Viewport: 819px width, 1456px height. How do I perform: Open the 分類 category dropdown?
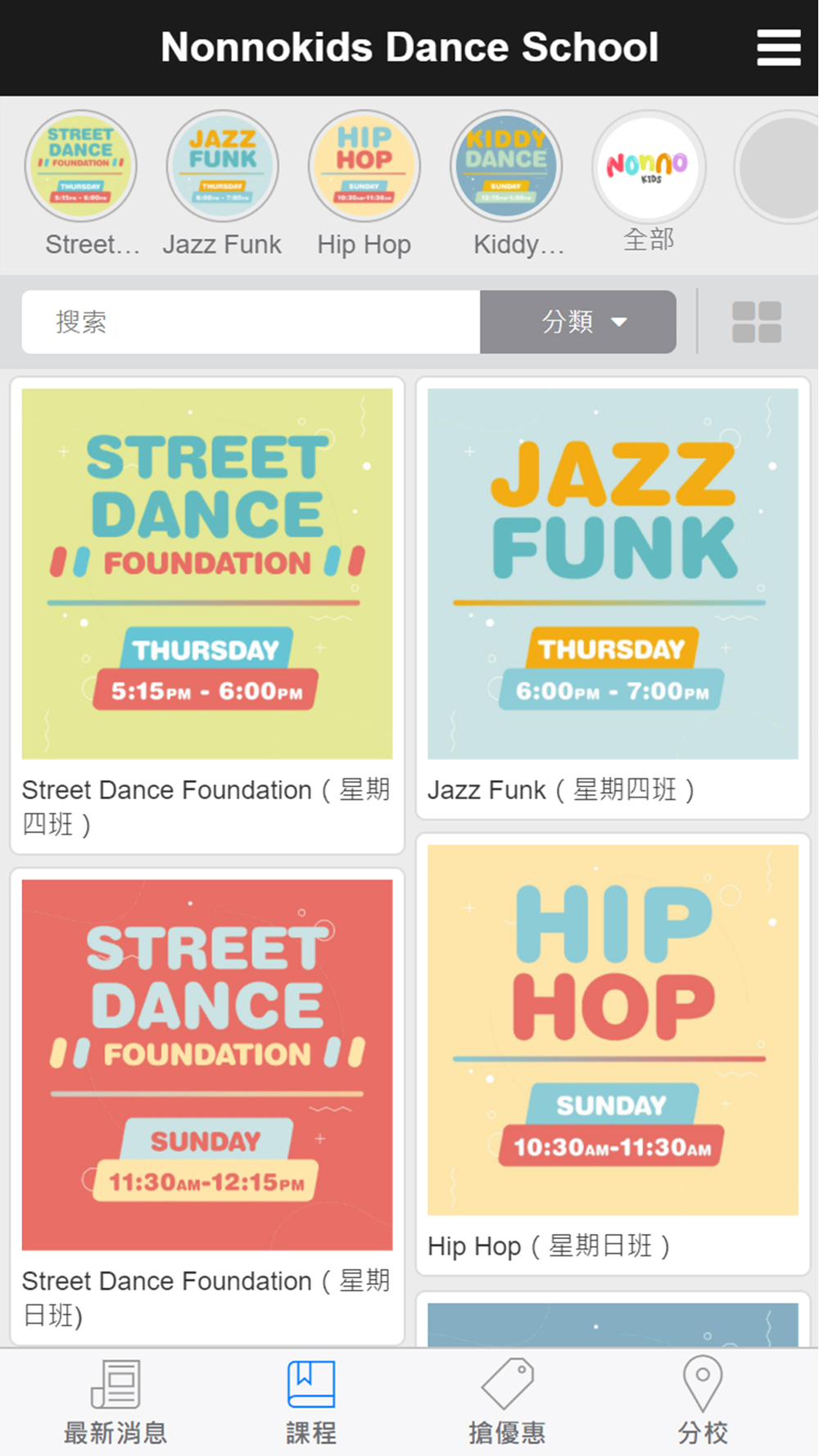click(x=578, y=322)
